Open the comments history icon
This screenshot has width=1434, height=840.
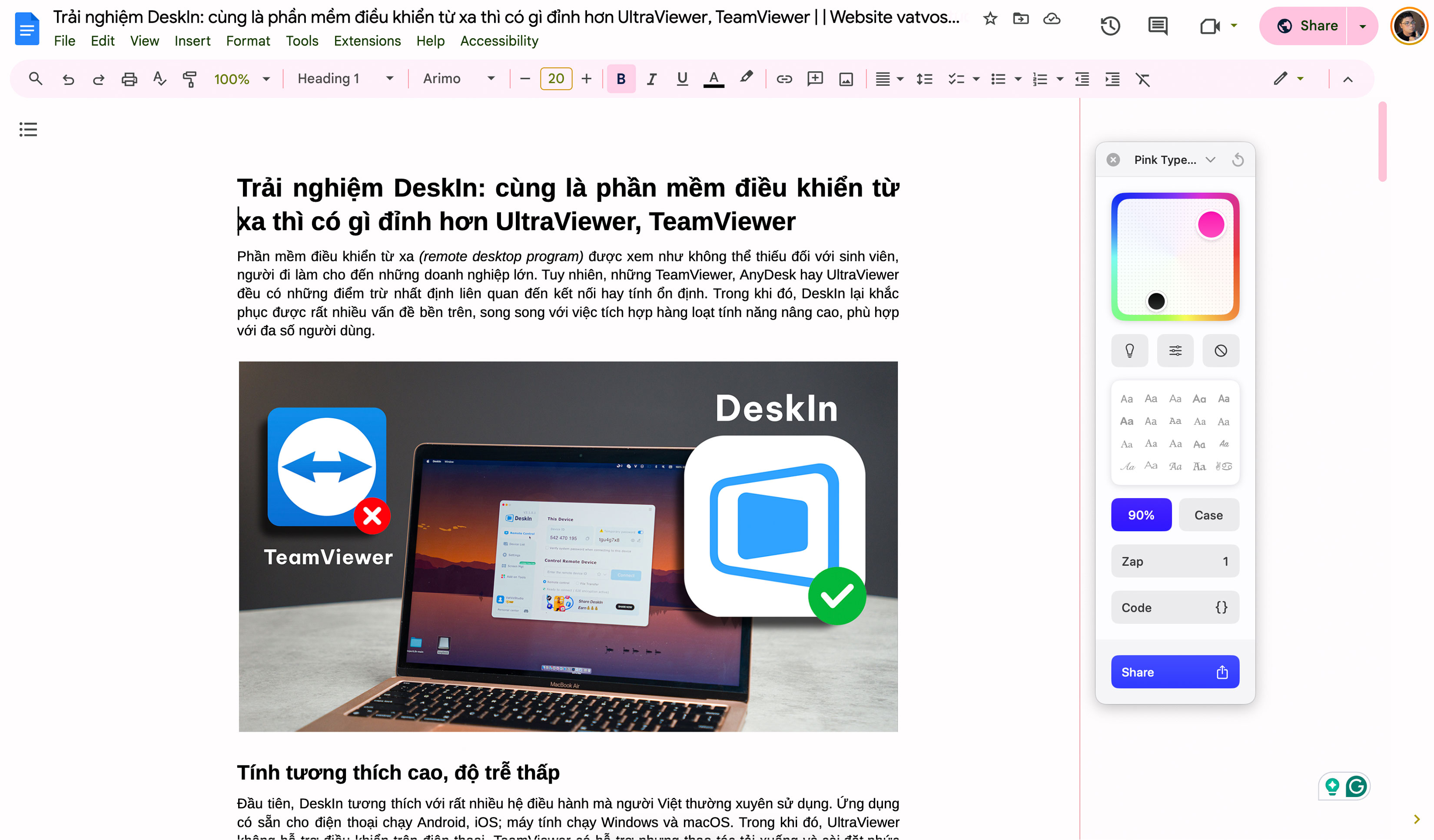pos(1158,26)
